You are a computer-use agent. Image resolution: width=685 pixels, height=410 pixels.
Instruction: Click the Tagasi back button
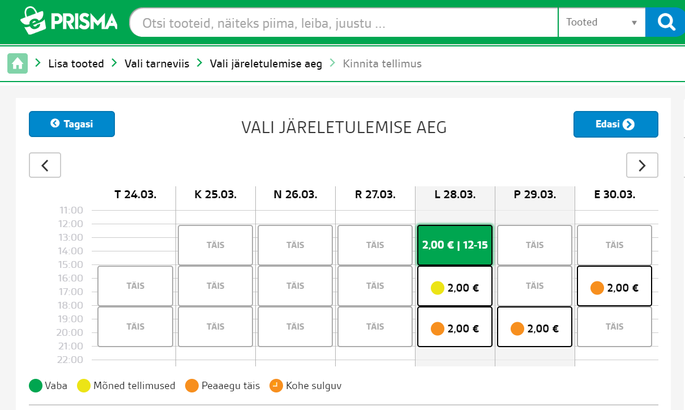coord(72,124)
